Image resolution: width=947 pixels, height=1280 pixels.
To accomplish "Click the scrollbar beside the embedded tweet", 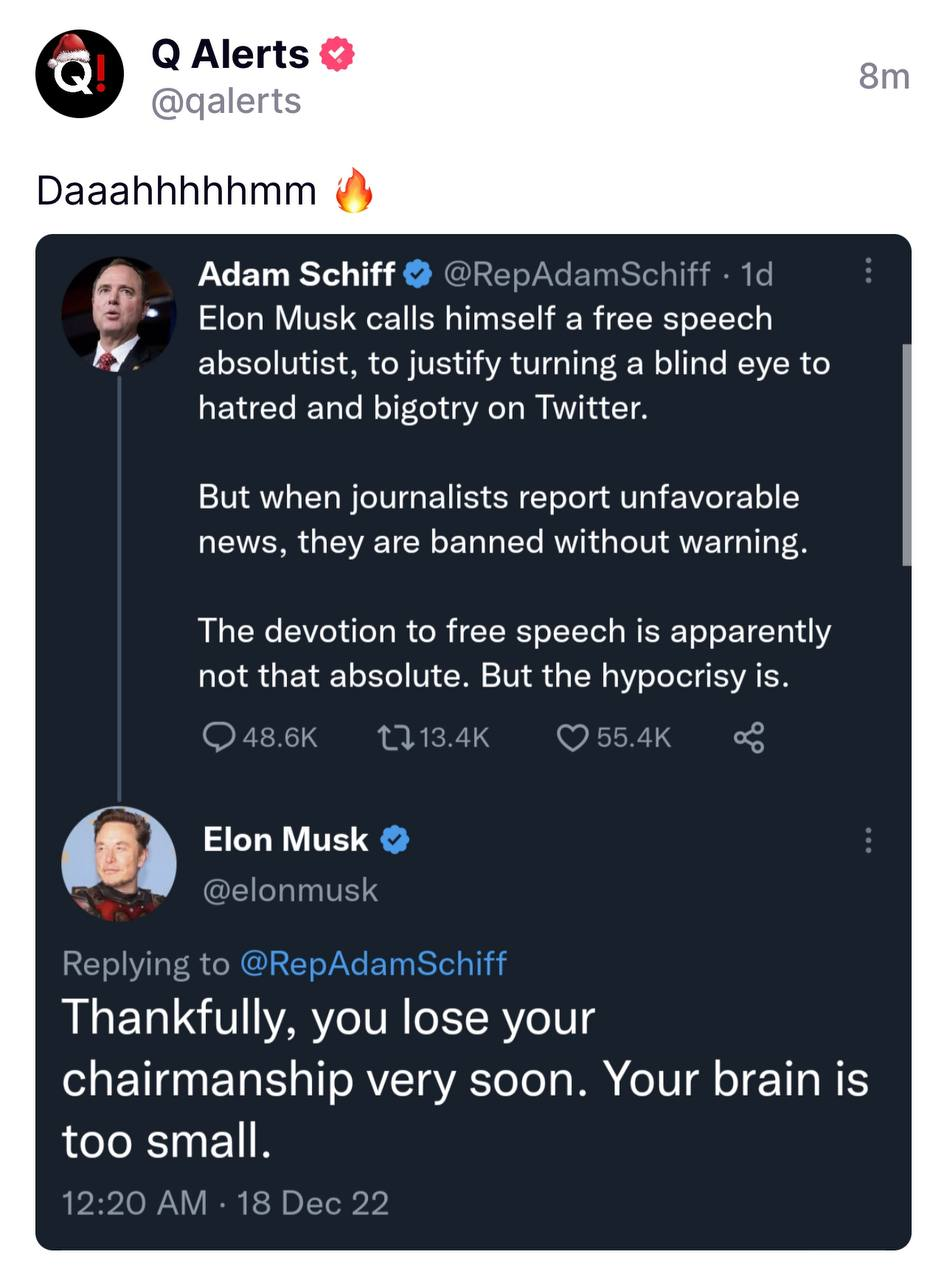I will tap(907, 455).
